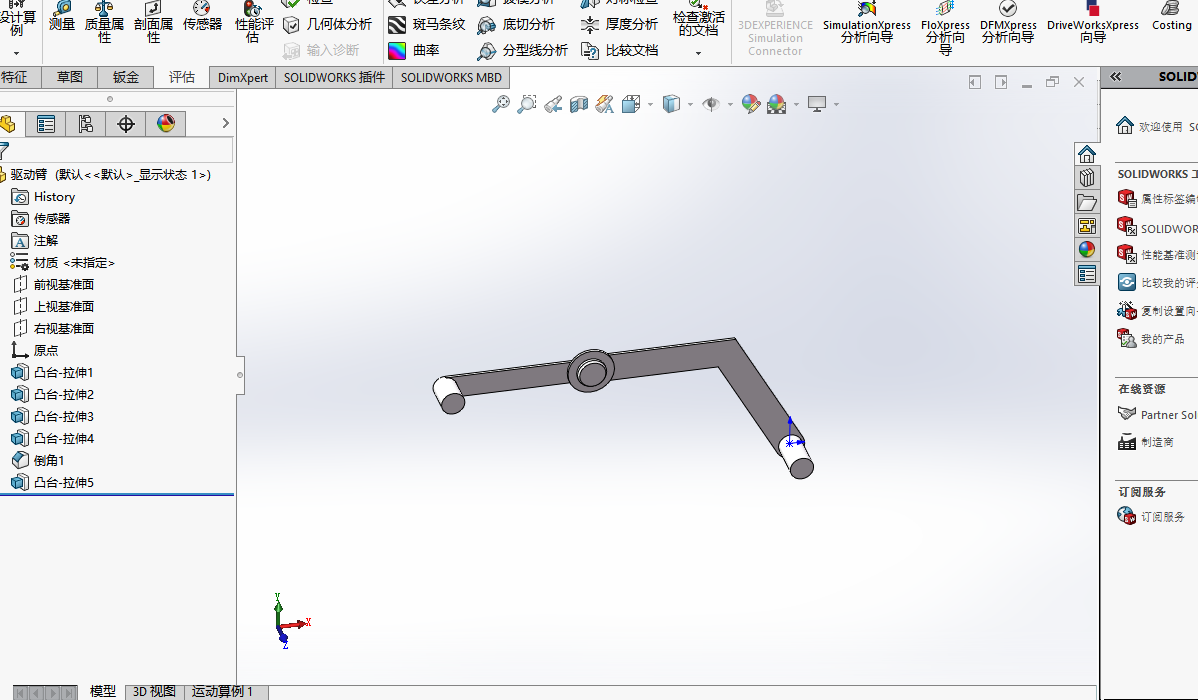Switch to the 钣金 tab
Screen dimensions: 1198x700
[125, 77]
